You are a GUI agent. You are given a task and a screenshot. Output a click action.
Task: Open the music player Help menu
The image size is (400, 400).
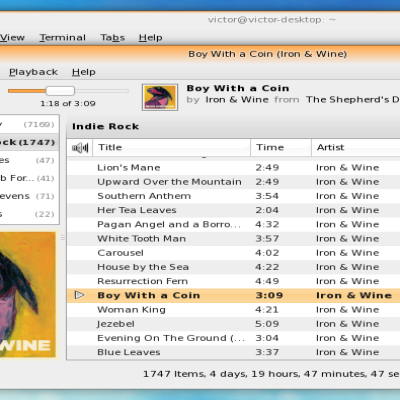click(x=84, y=72)
